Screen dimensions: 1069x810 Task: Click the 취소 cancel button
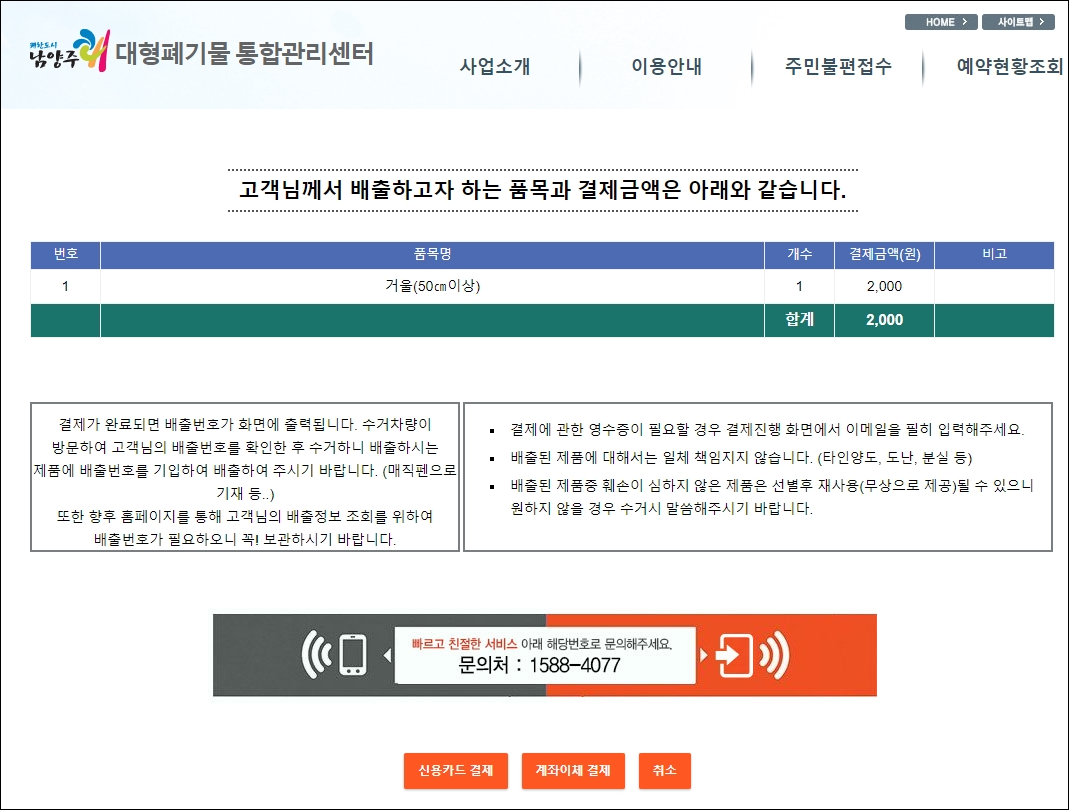pyautogui.click(x=665, y=770)
